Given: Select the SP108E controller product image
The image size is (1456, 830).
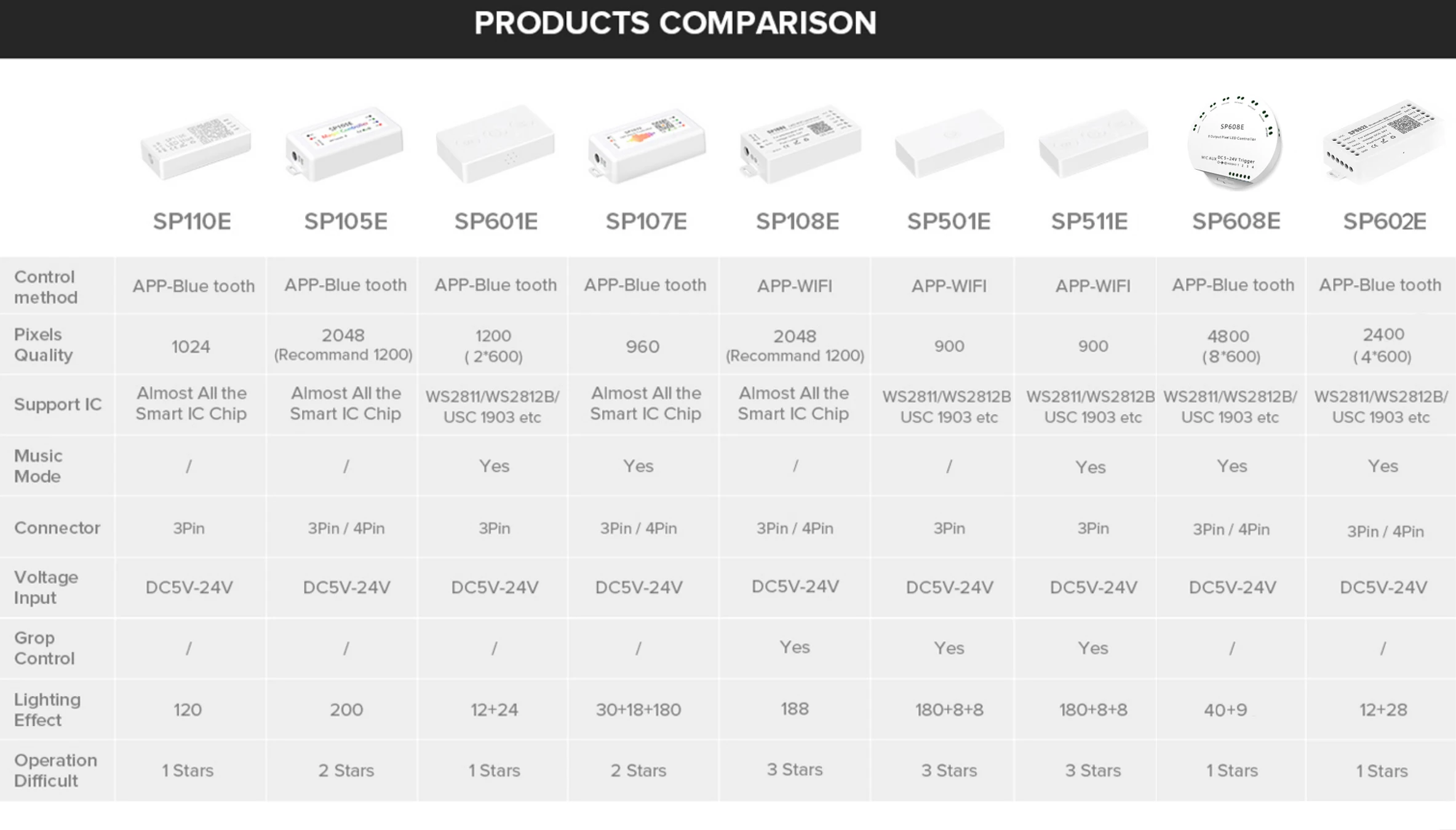Looking at the screenshot, I should coord(799,145).
